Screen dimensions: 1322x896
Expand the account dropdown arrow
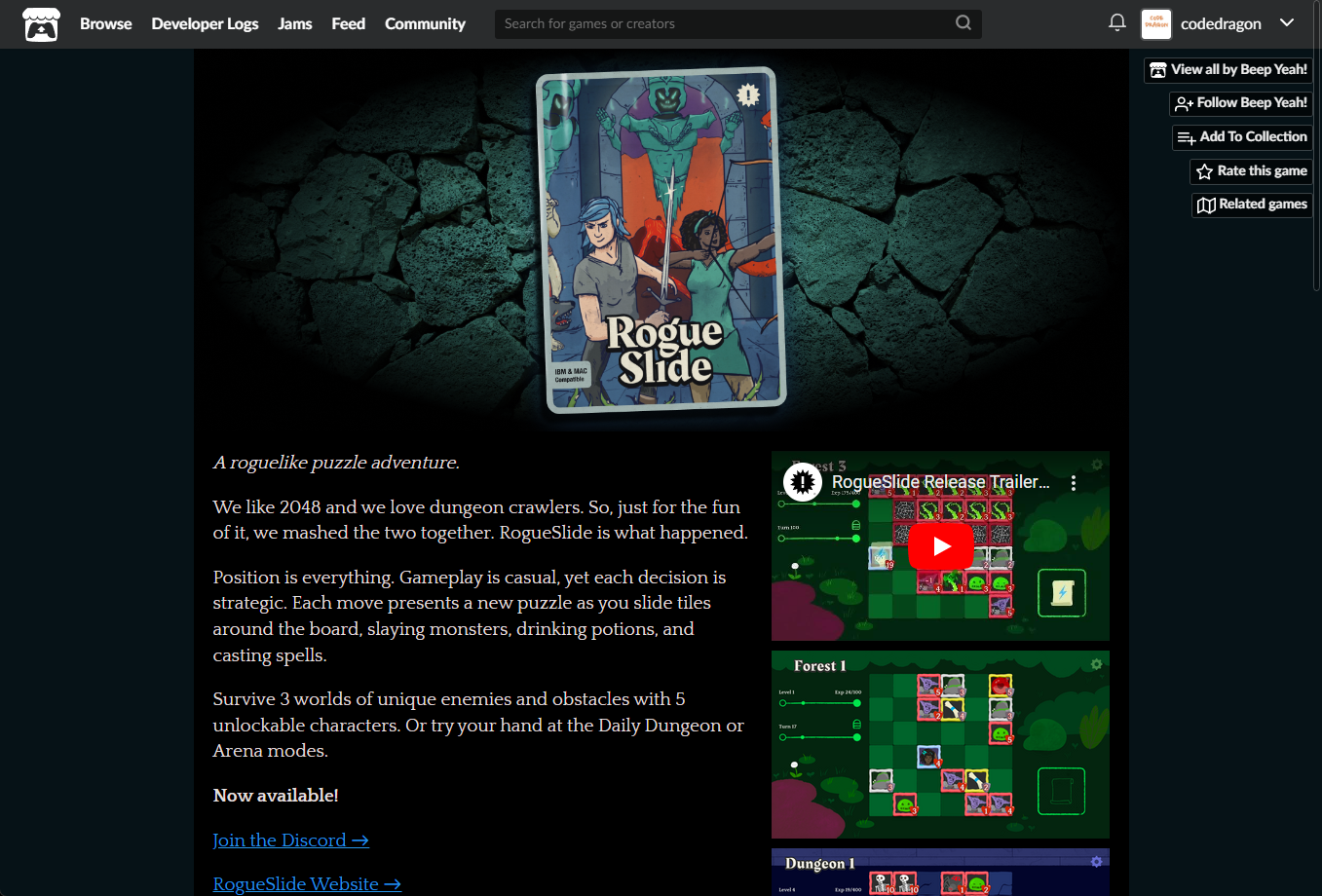[1287, 22]
